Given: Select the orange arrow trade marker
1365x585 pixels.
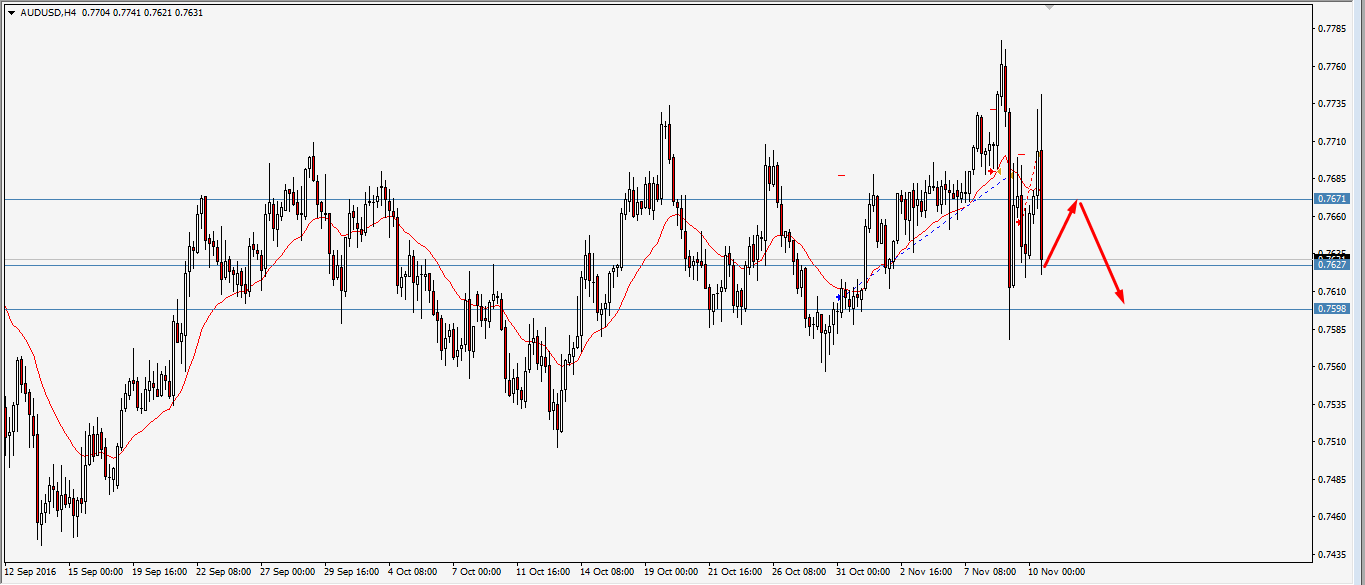Looking at the screenshot, I should (x=997, y=171).
